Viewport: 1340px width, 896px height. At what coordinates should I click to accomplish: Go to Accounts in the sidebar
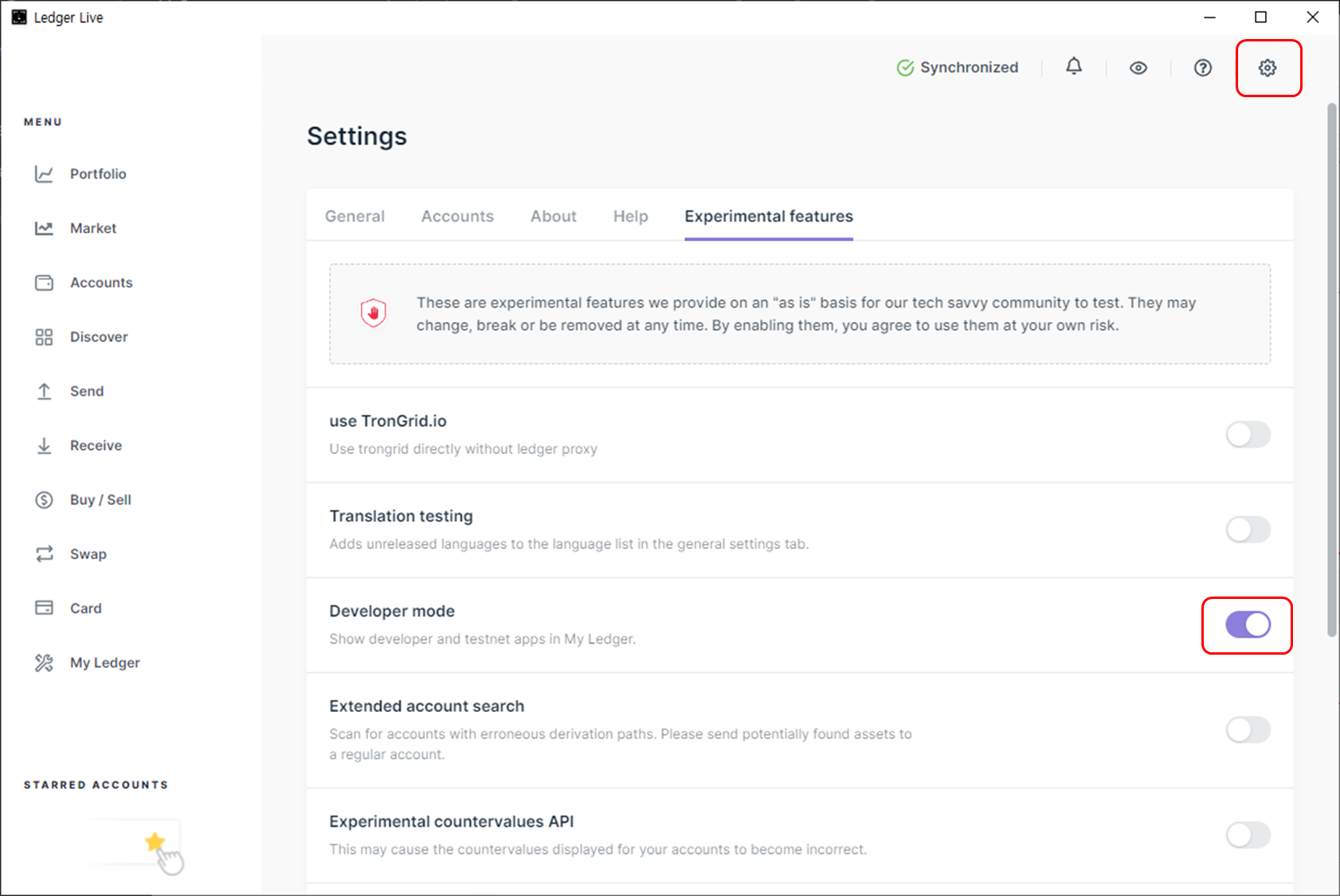click(101, 283)
